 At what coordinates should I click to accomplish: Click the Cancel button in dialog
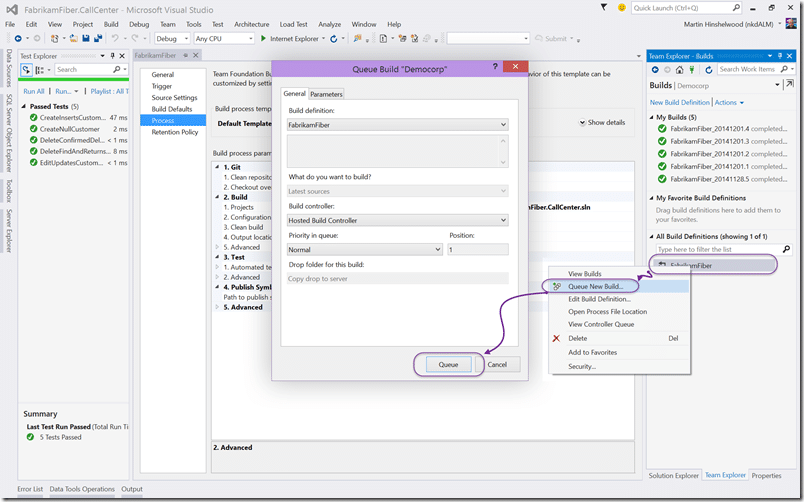(x=497, y=365)
